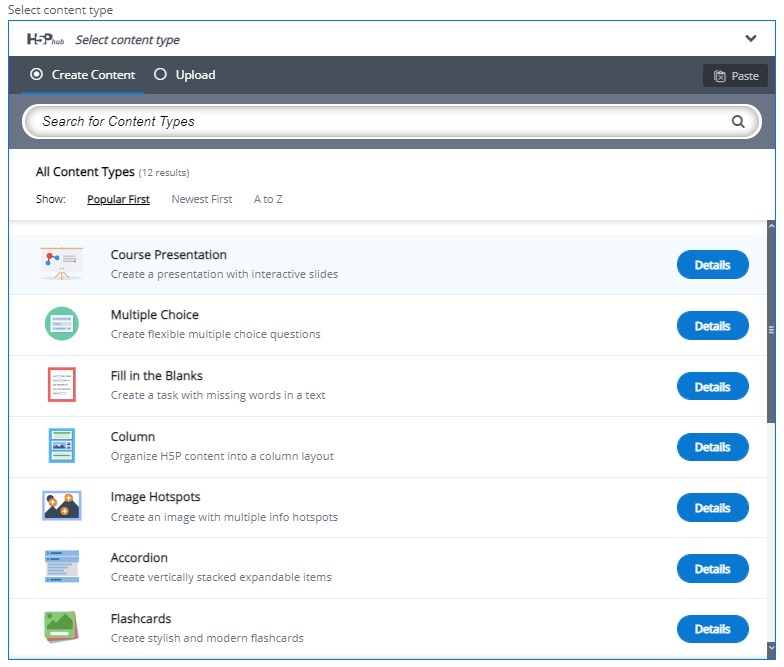This screenshot has height=667, width=784.
Task: Switch to the Upload radio option
Action: 160,75
